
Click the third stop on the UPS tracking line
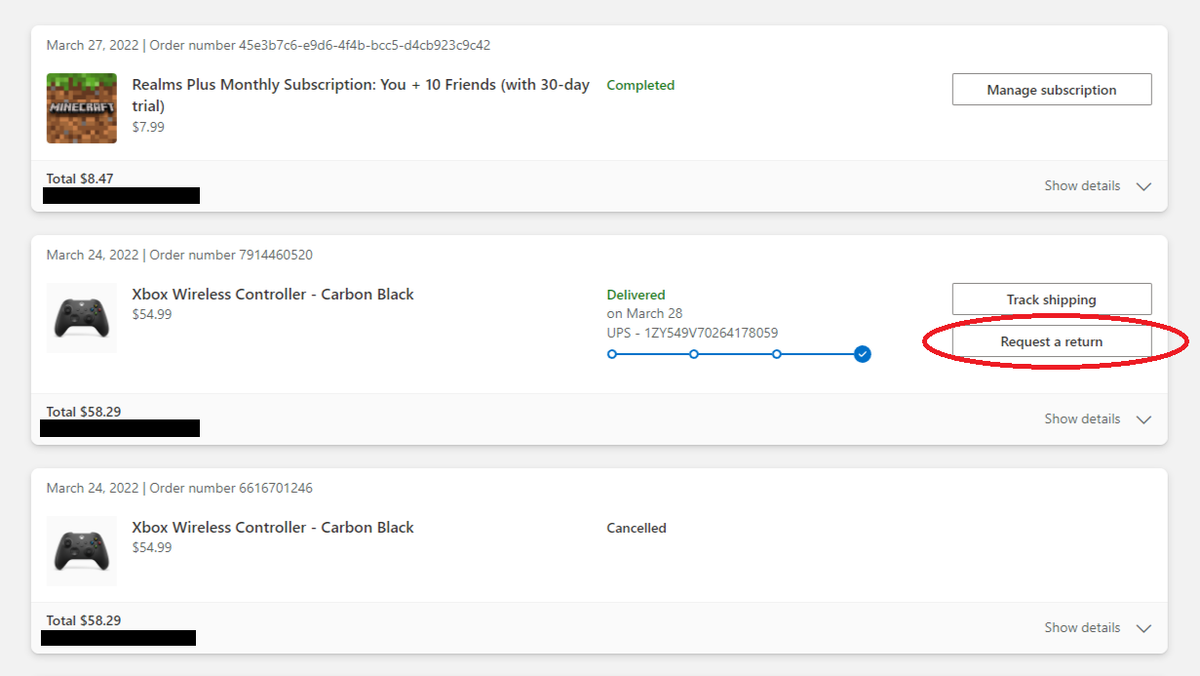(x=777, y=354)
